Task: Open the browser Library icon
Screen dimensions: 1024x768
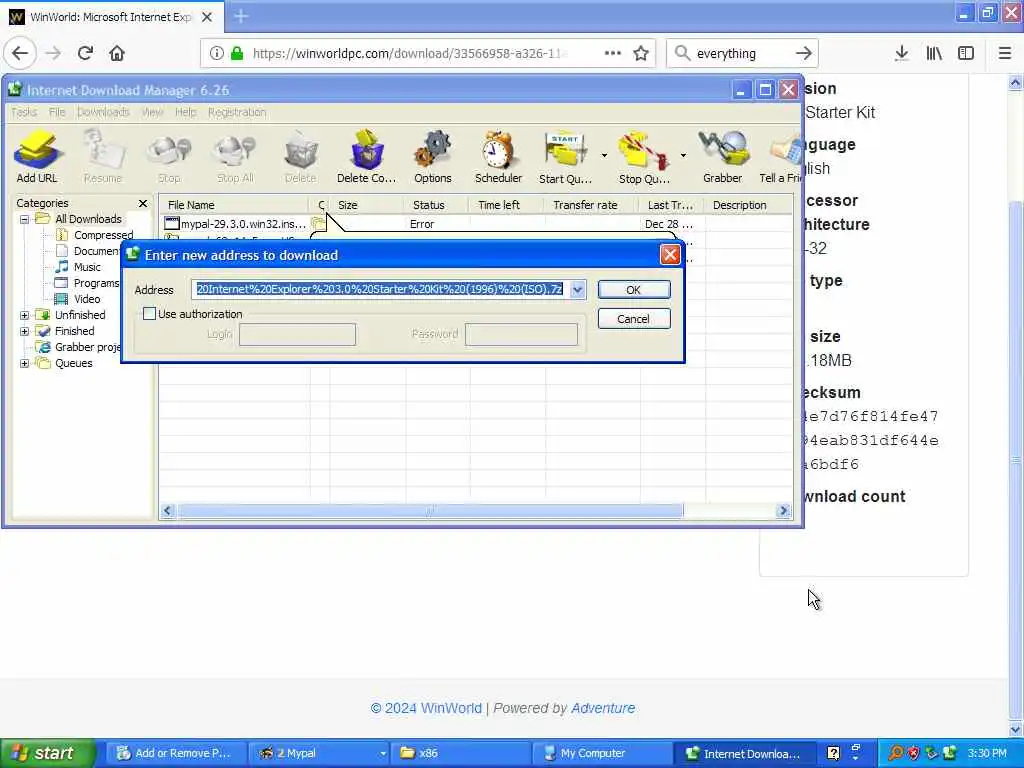Action: tap(934, 53)
